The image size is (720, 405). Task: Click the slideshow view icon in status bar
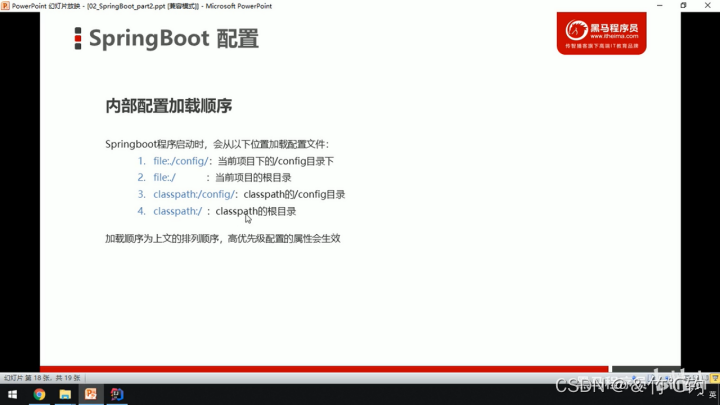point(715,378)
